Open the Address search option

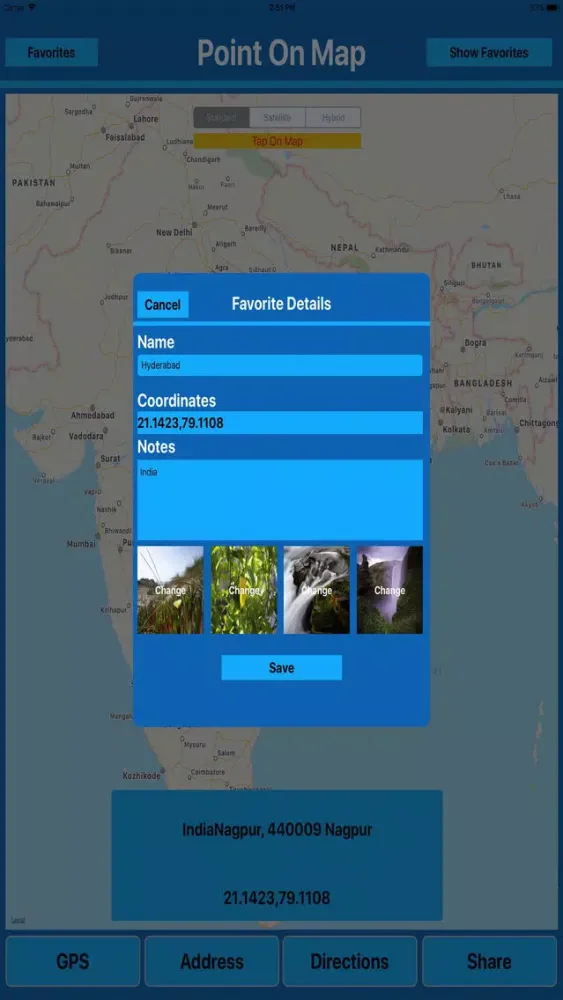pyautogui.click(x=212, y=961)
